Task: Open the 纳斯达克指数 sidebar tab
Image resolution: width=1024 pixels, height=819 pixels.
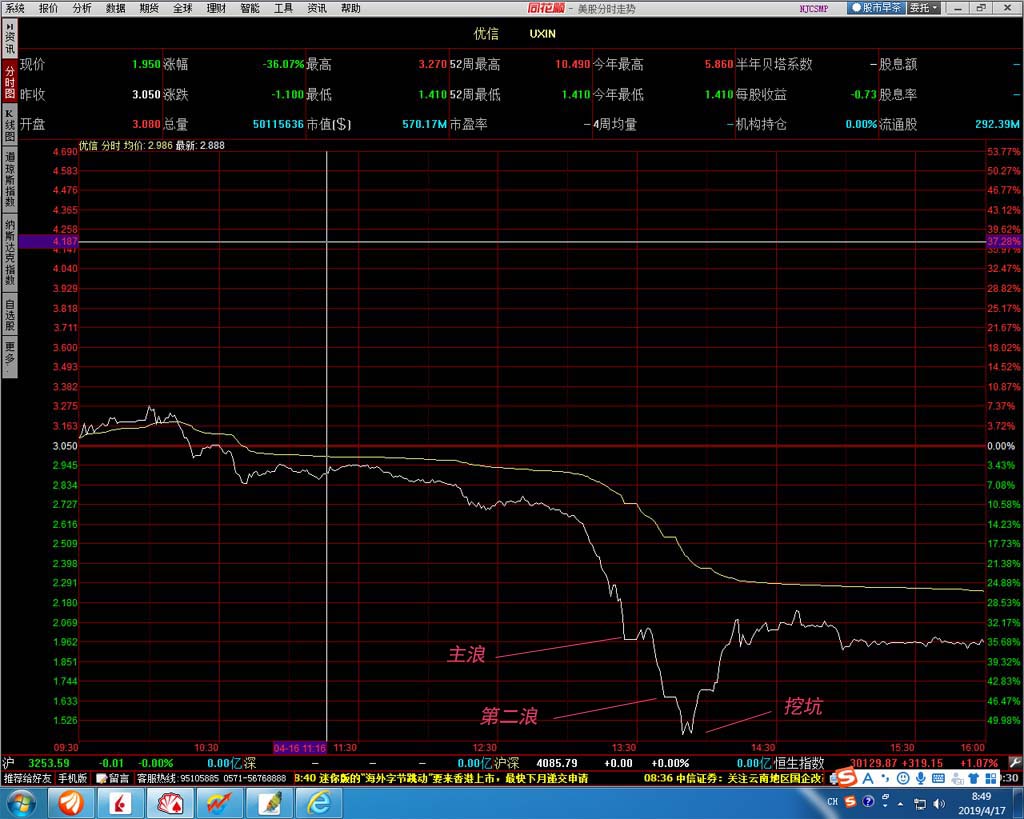Action: (x=10, y=252)
